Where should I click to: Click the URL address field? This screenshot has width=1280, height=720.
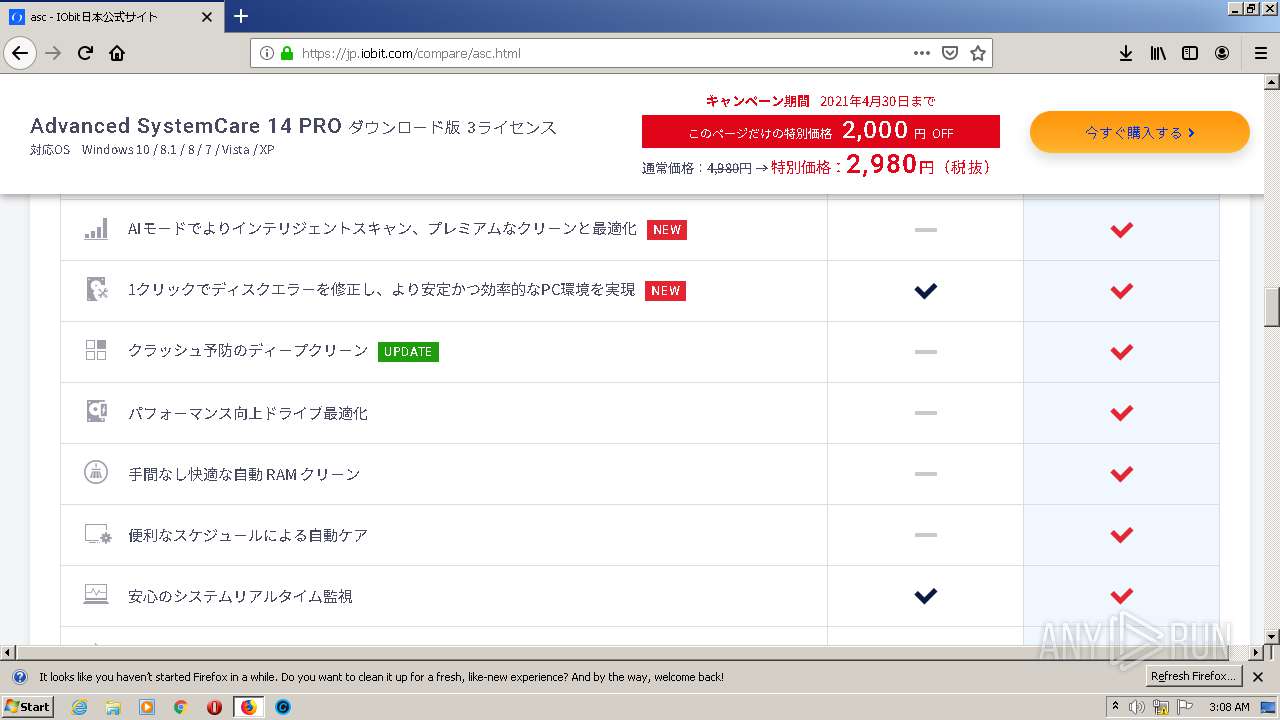pyautogui.click(x=600, y=53)
